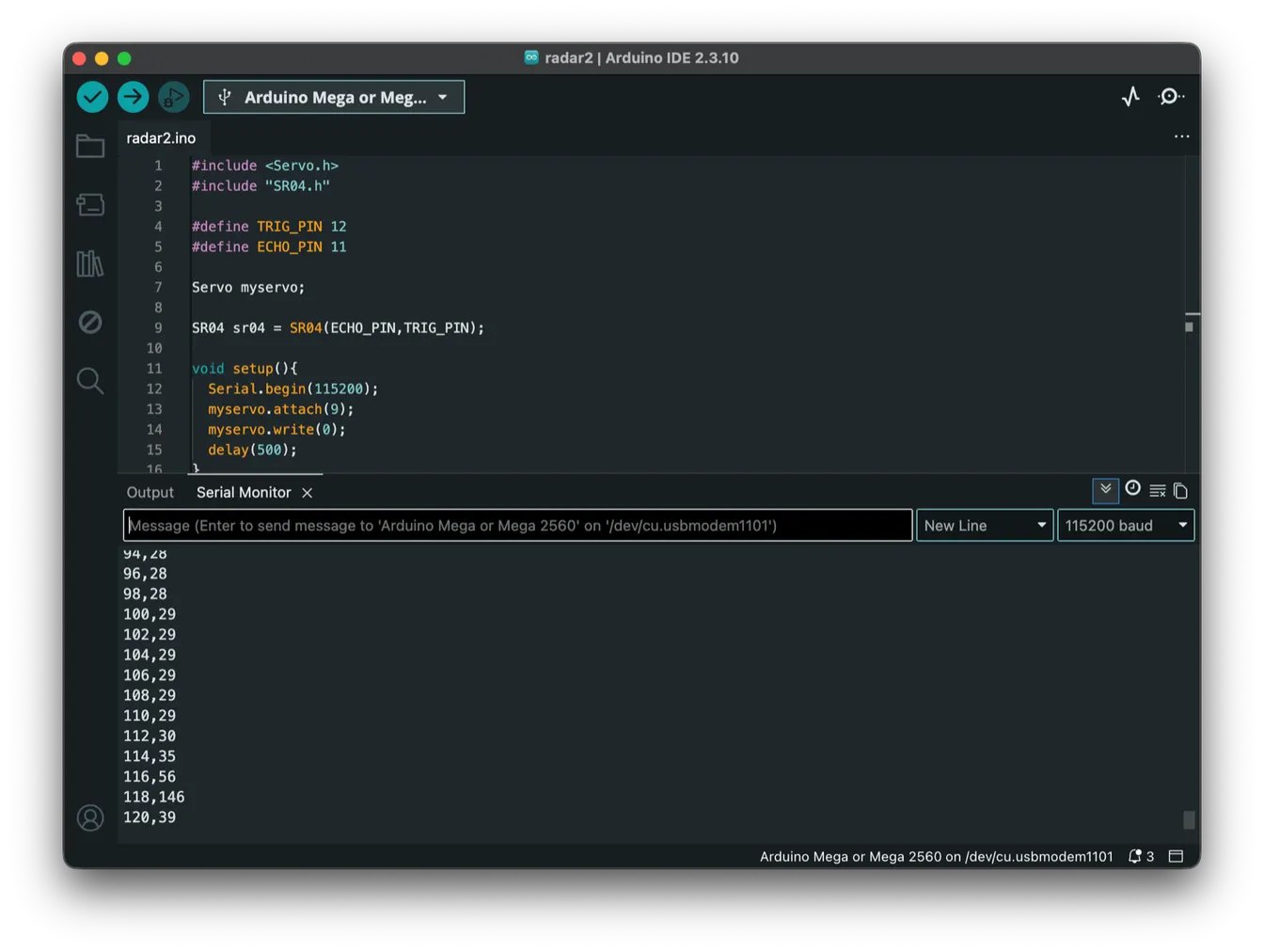Click serial output line '98,28'
Image resolution: width=1264 pixels, height=952 pixels.
click(x=145, y=595)
